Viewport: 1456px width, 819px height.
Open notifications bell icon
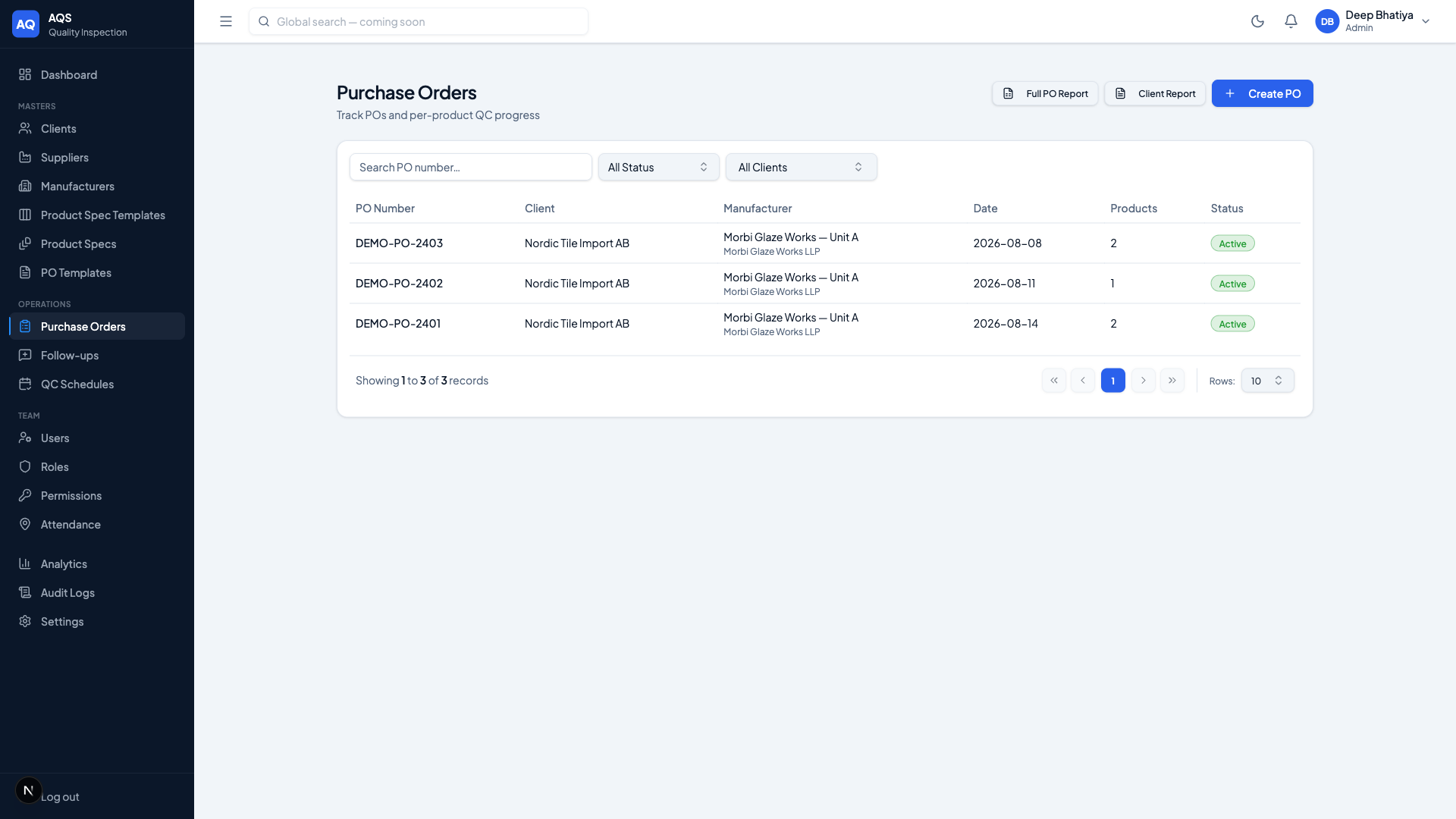1291,21
